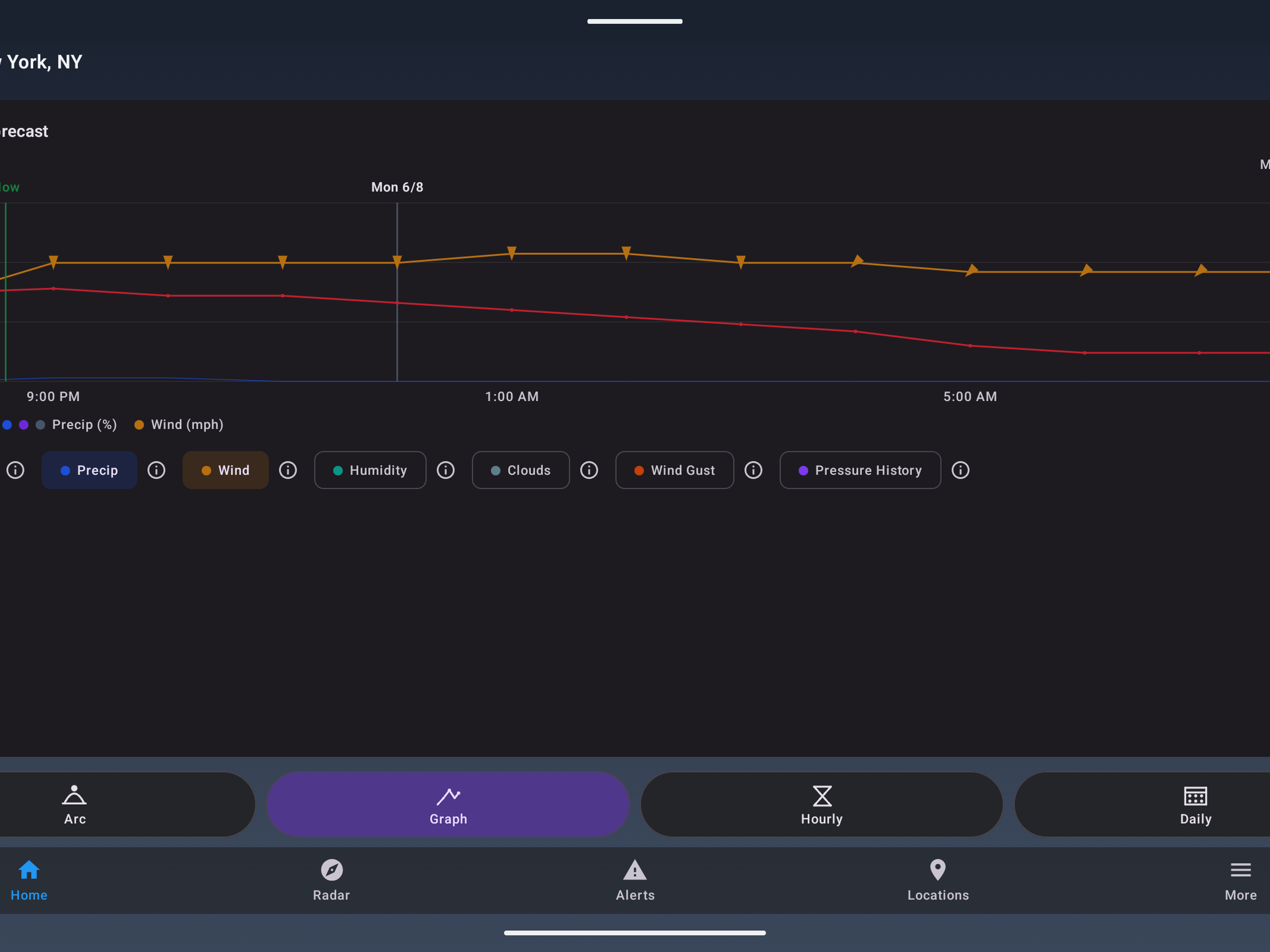Open info icon left of Precip

pyautogui.click(x=16, y=470)
